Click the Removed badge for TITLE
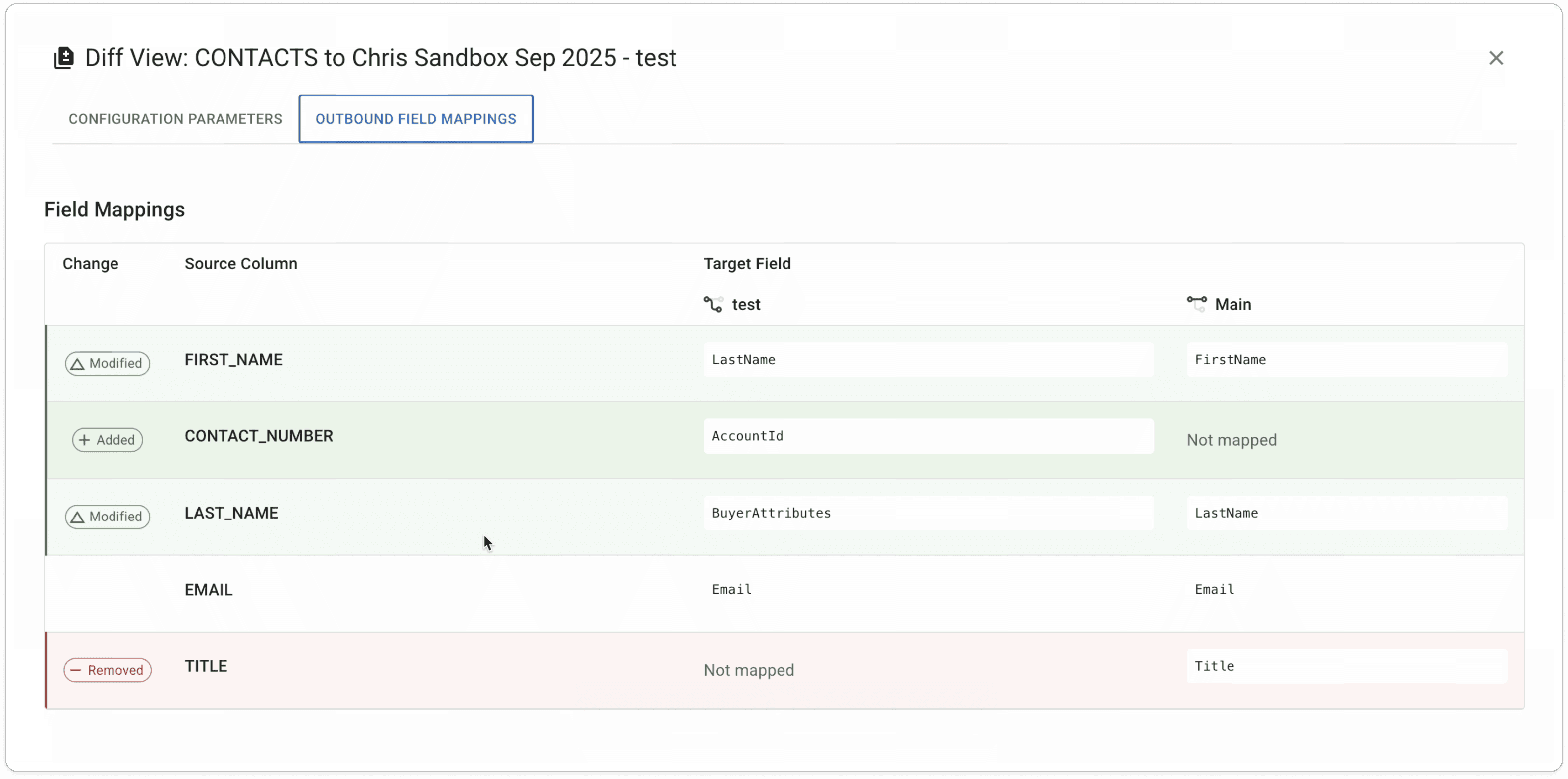The width and height of the screenshot is (1568, 779). click(x=108, y=670)
